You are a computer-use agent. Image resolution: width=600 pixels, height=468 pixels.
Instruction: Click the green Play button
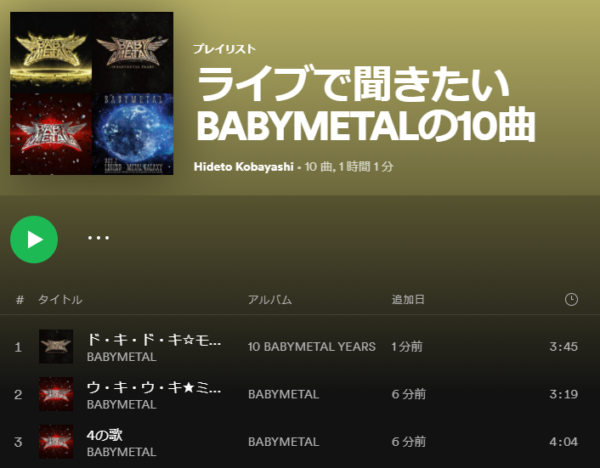[x=34, y=240]
